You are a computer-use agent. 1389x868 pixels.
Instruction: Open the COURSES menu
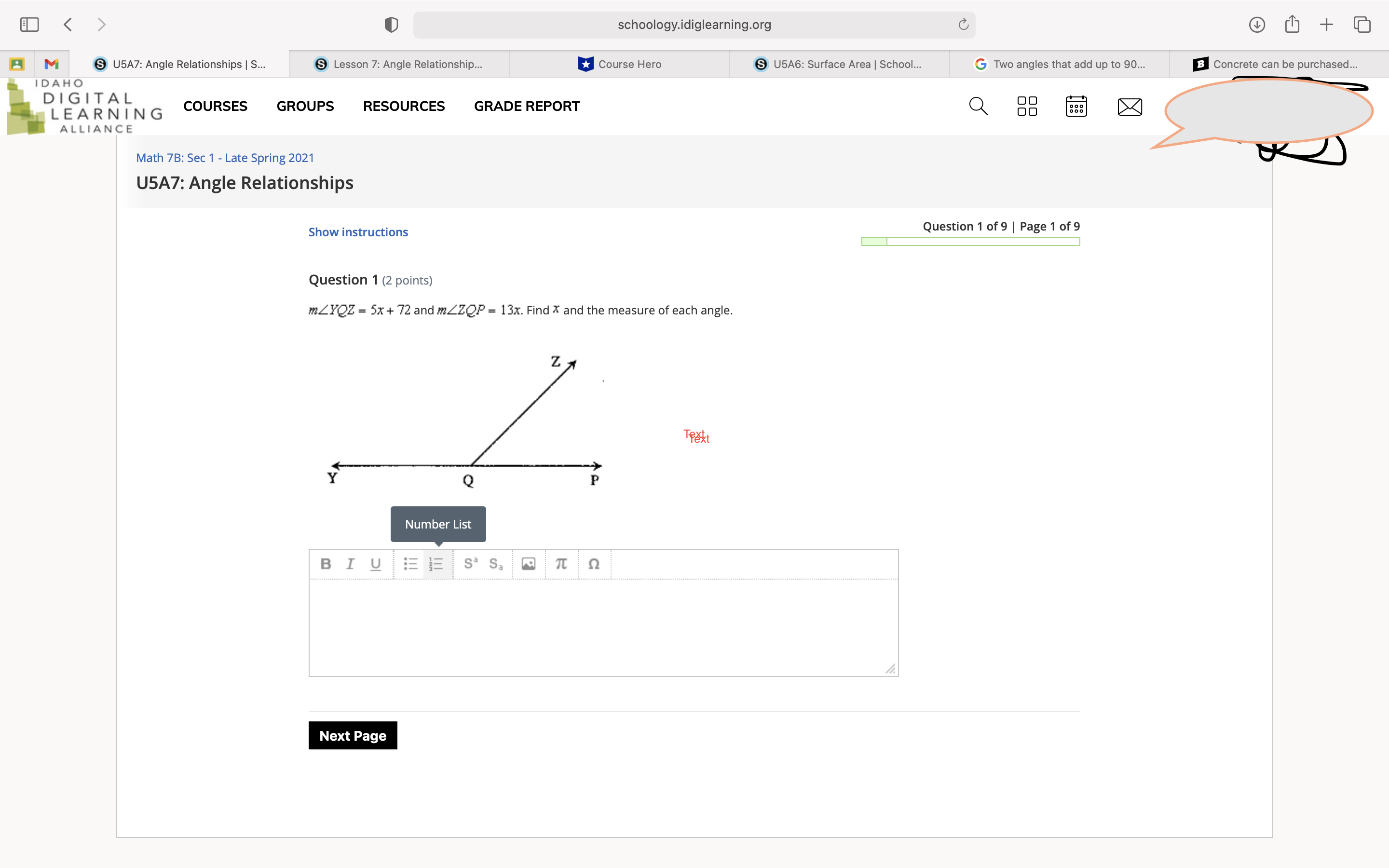(215, 106)
